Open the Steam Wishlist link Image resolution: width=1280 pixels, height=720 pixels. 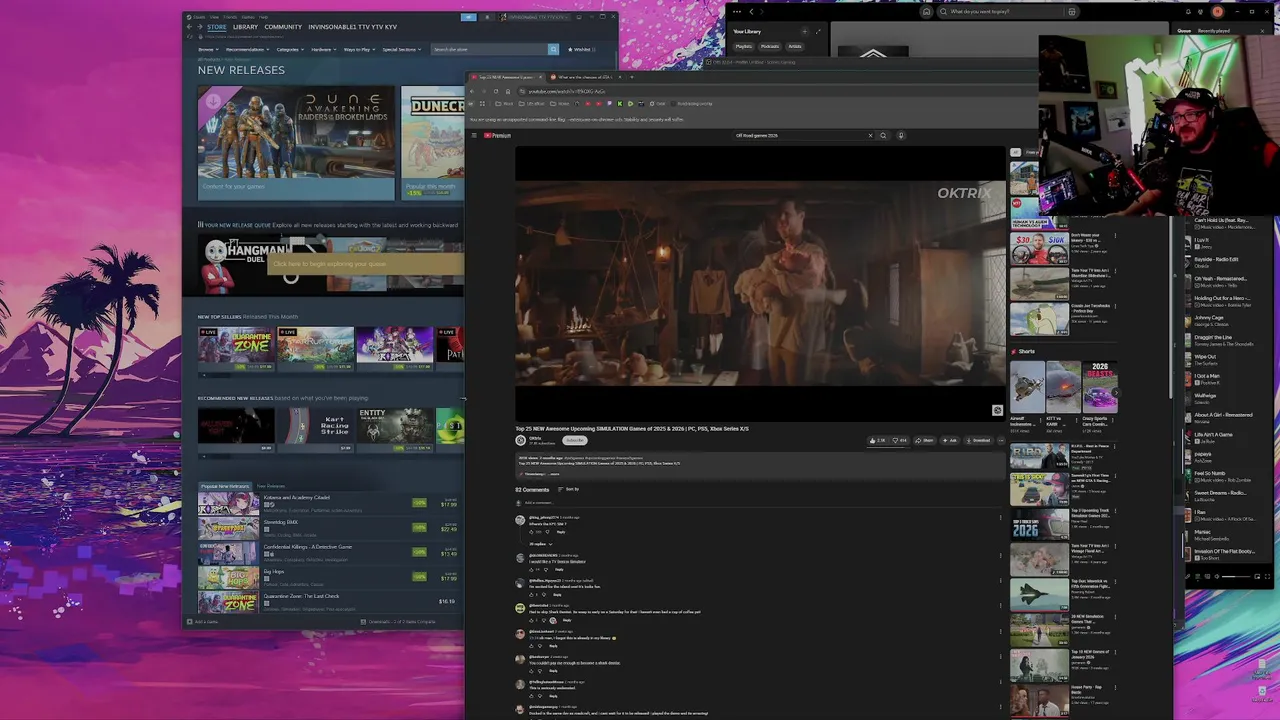pyautogui.click(x=581, y=49)
